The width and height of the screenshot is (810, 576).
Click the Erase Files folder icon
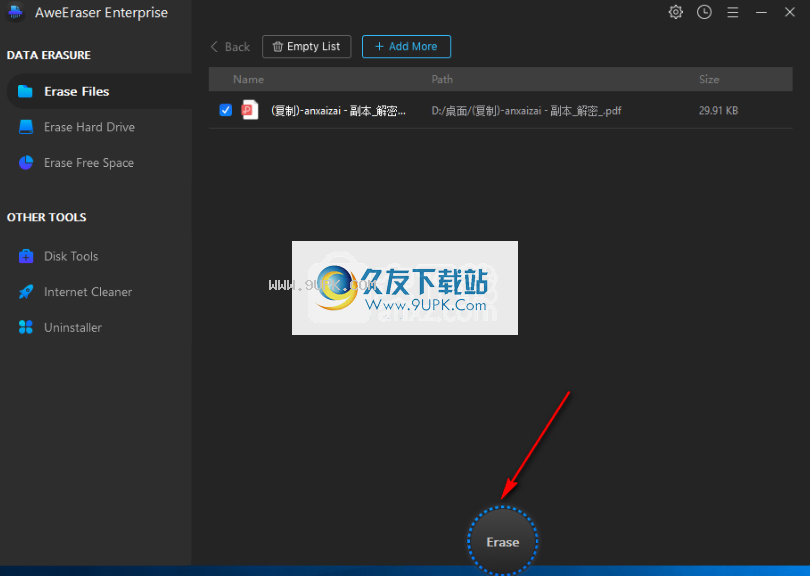point(25,91)
